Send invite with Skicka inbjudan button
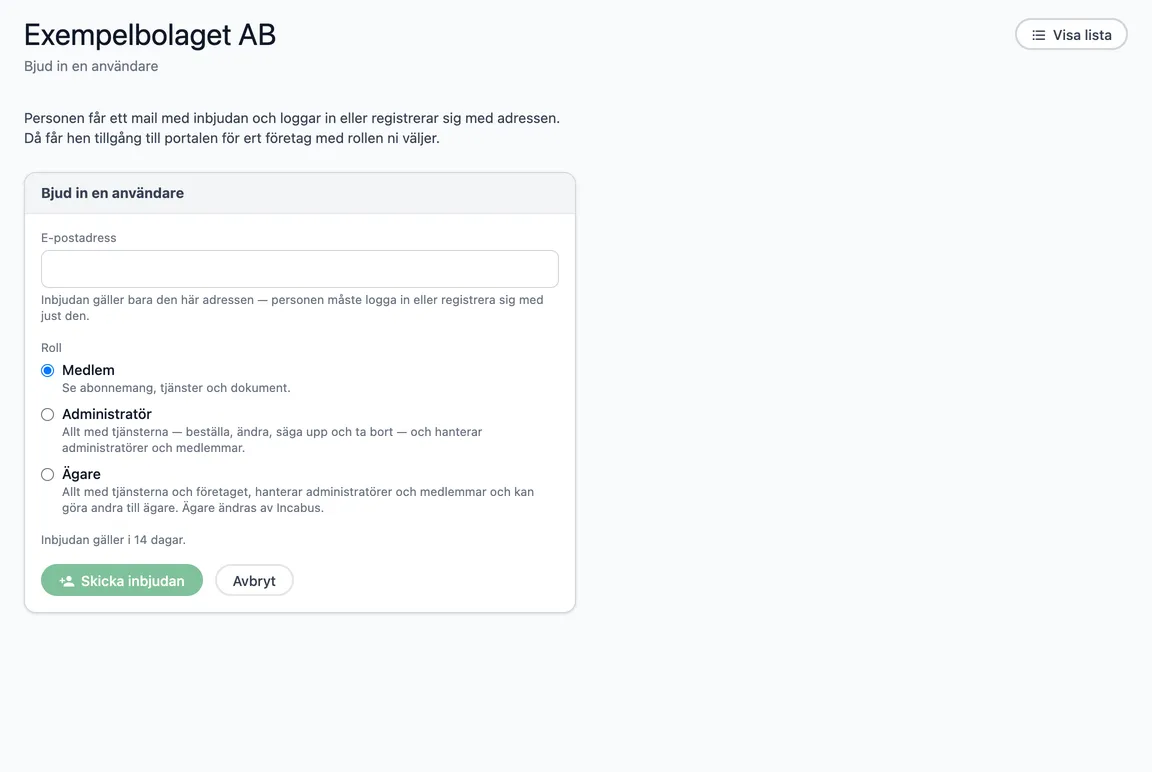The width and height of the screenshot is (1152, 772). [122, 580]
